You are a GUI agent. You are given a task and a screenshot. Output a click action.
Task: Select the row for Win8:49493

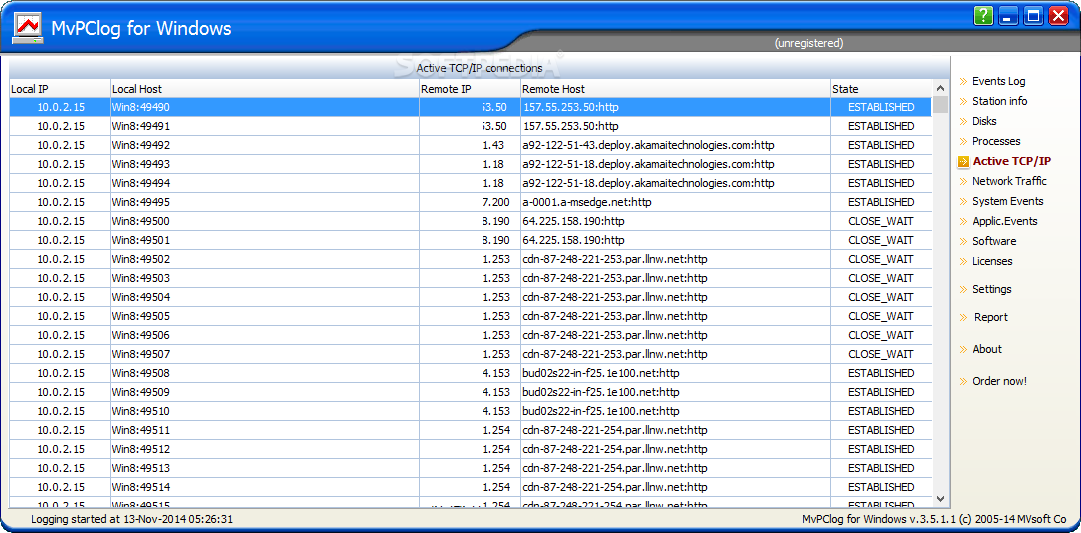(x=470, y=164)
